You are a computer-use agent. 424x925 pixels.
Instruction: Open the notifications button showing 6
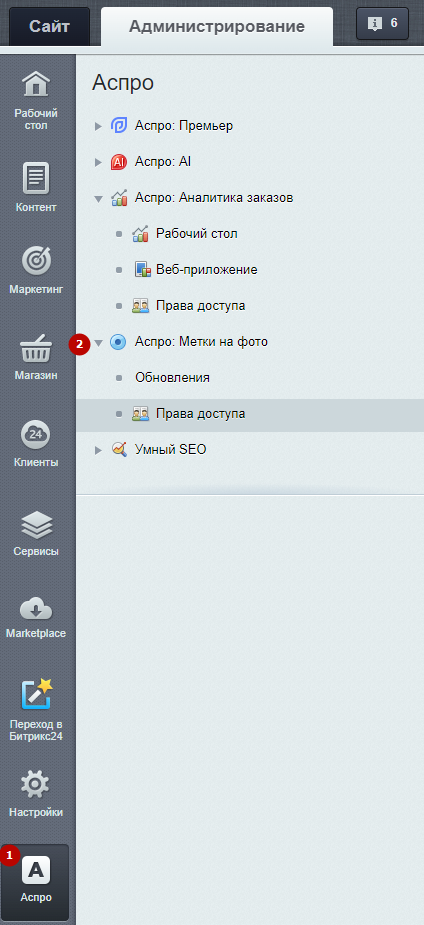pyautogui.click(x=382, y=24)
